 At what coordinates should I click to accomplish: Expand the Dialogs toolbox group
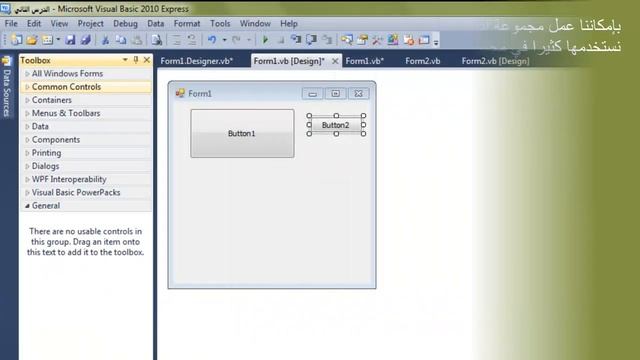point(86,166)
